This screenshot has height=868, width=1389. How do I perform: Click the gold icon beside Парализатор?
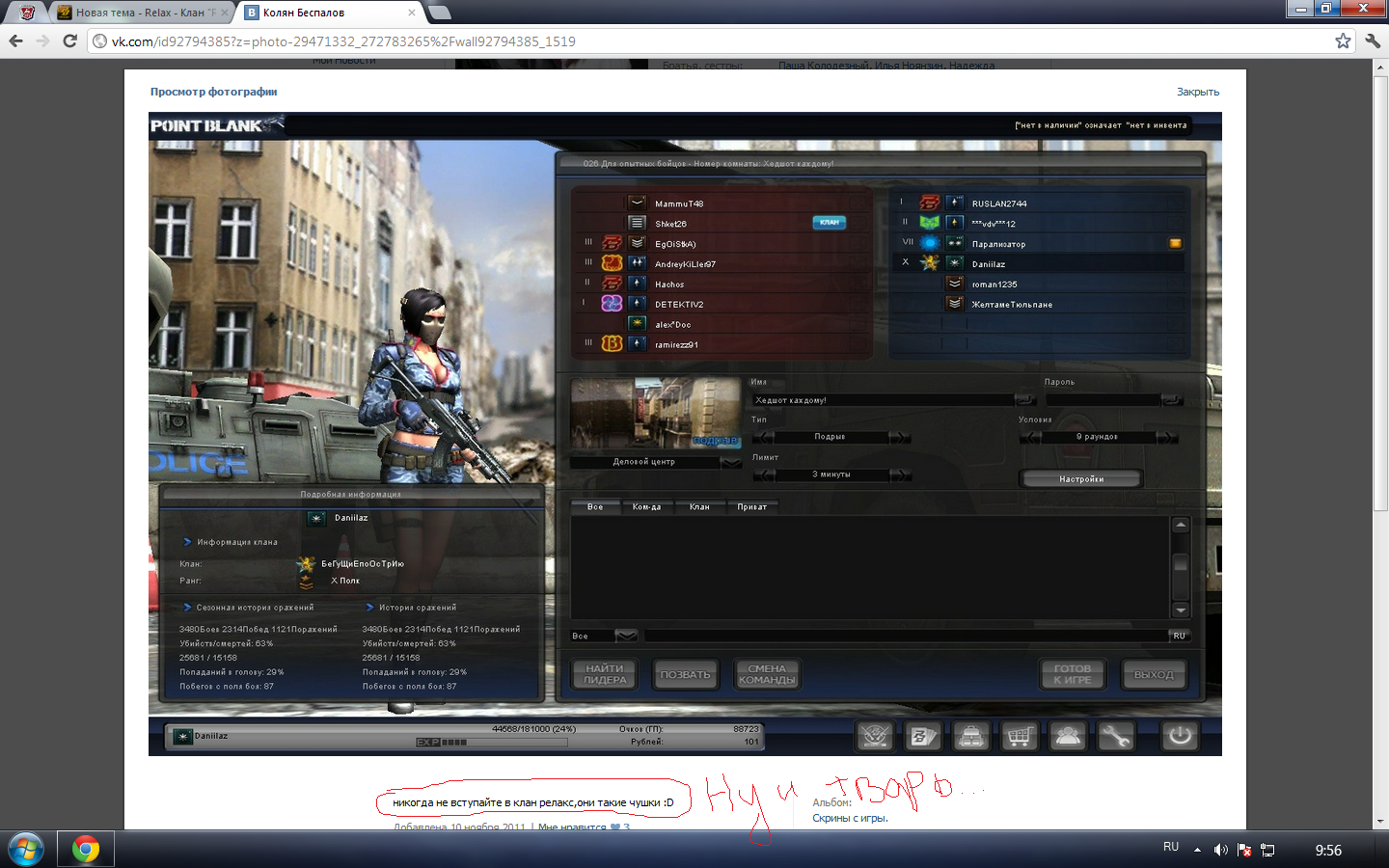click(x=1175, y=243)
